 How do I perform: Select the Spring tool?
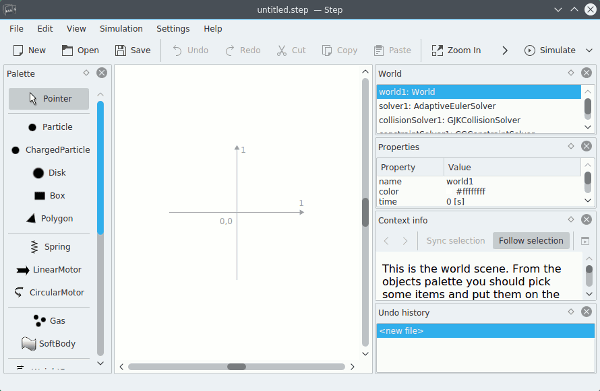[x=49, y=247]
